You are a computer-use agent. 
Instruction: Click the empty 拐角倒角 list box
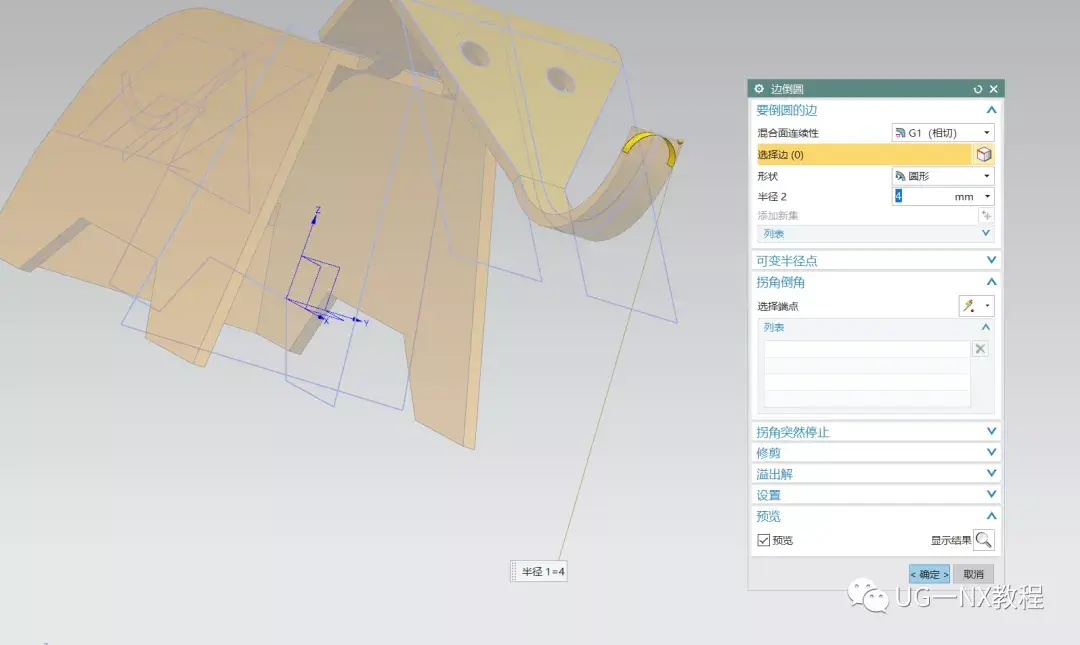866,373
